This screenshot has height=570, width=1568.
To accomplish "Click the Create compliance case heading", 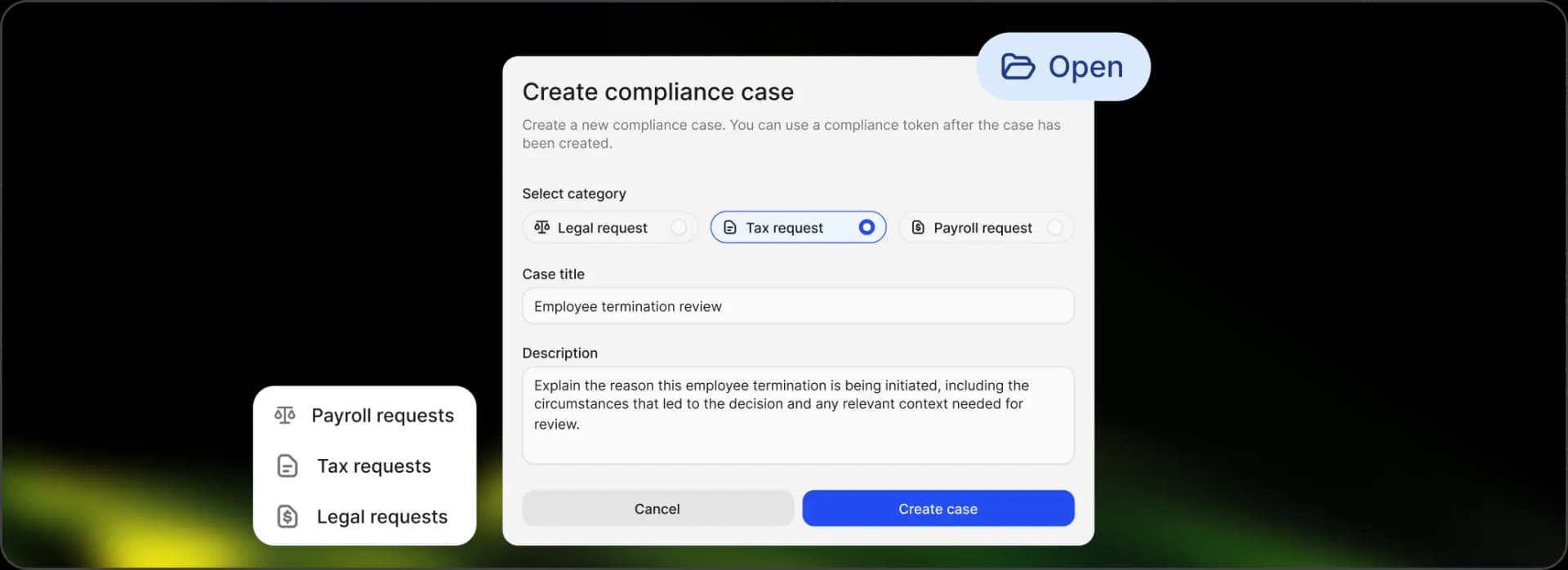I will tap(657, 91).
